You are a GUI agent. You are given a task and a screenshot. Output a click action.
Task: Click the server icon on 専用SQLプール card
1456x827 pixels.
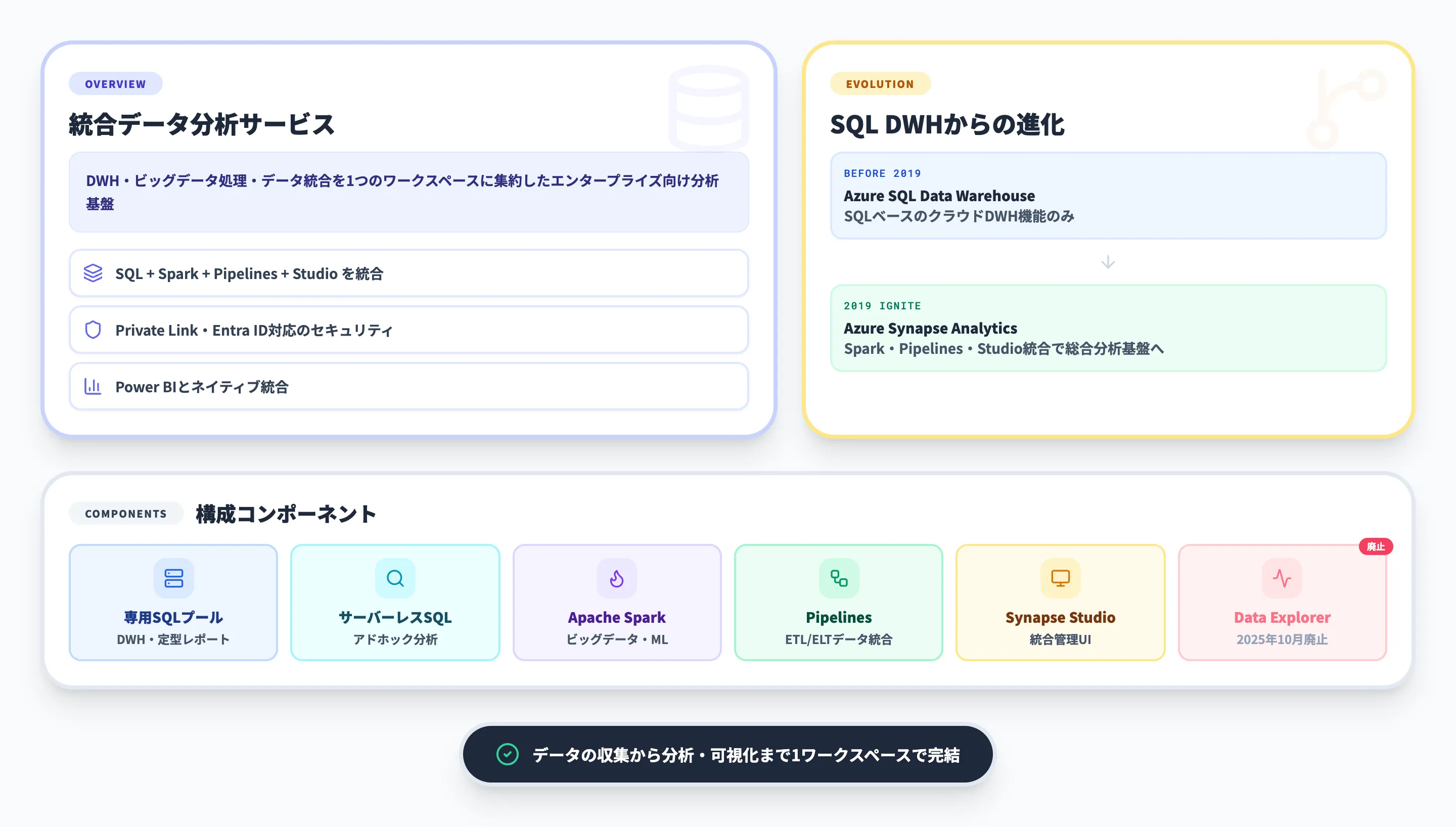point(174,578)
